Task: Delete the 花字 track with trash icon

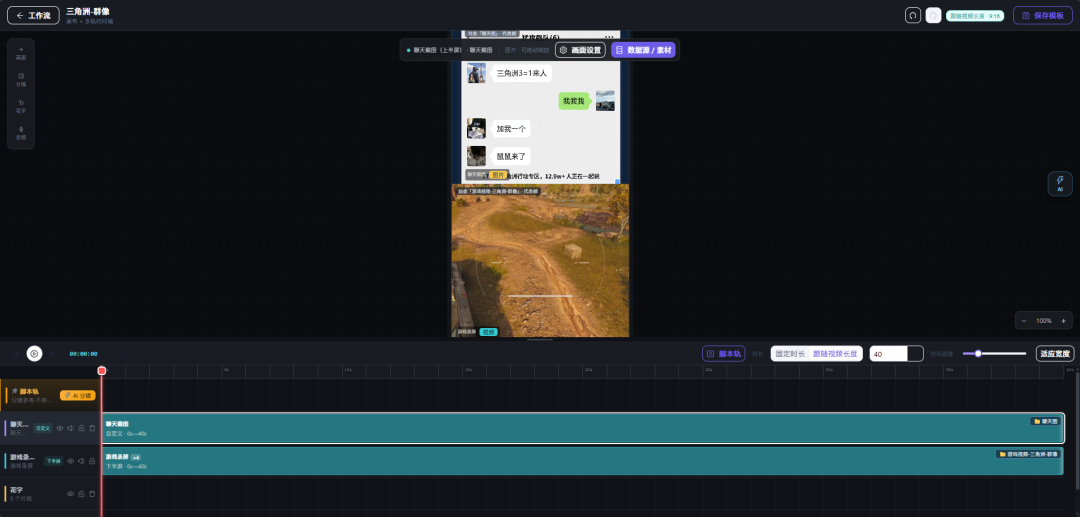Action: click(x=92, y=494)
